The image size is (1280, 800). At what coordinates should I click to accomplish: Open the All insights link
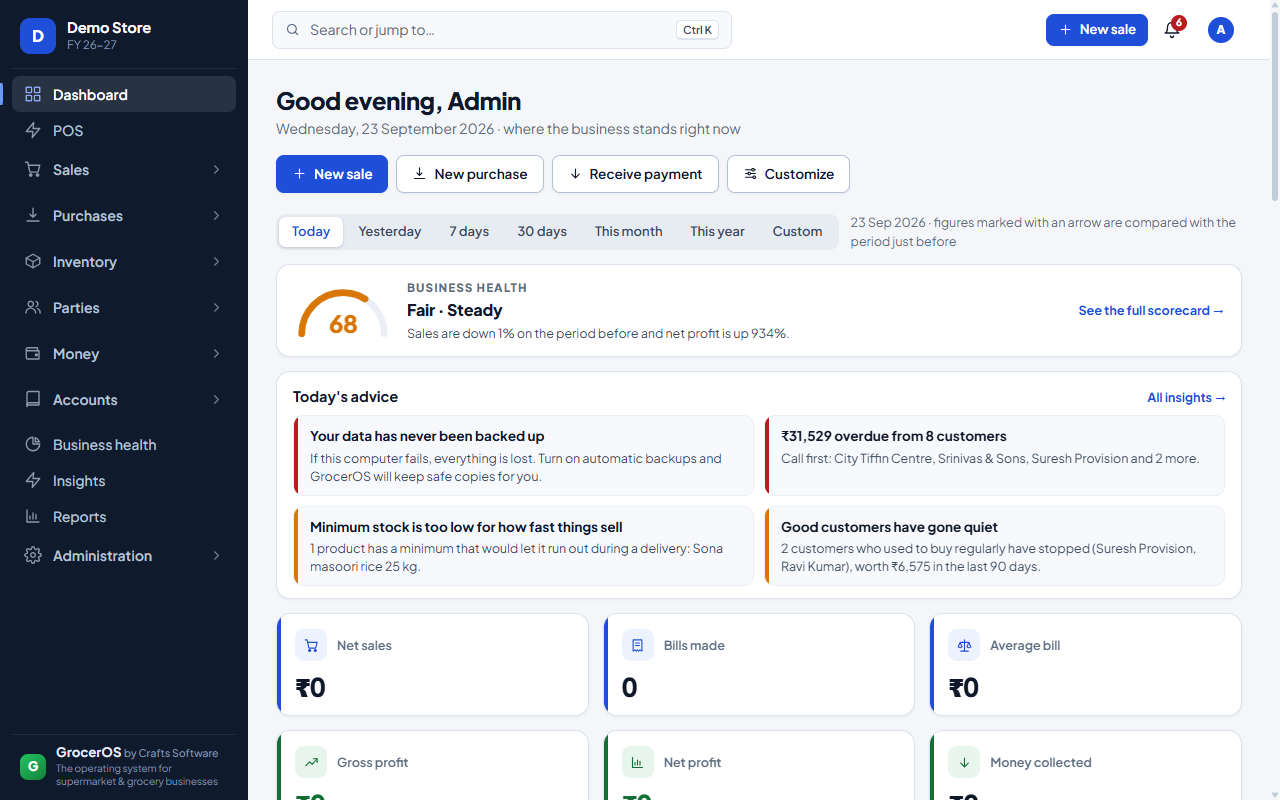pyautogui.click(x=1186, y=398)
